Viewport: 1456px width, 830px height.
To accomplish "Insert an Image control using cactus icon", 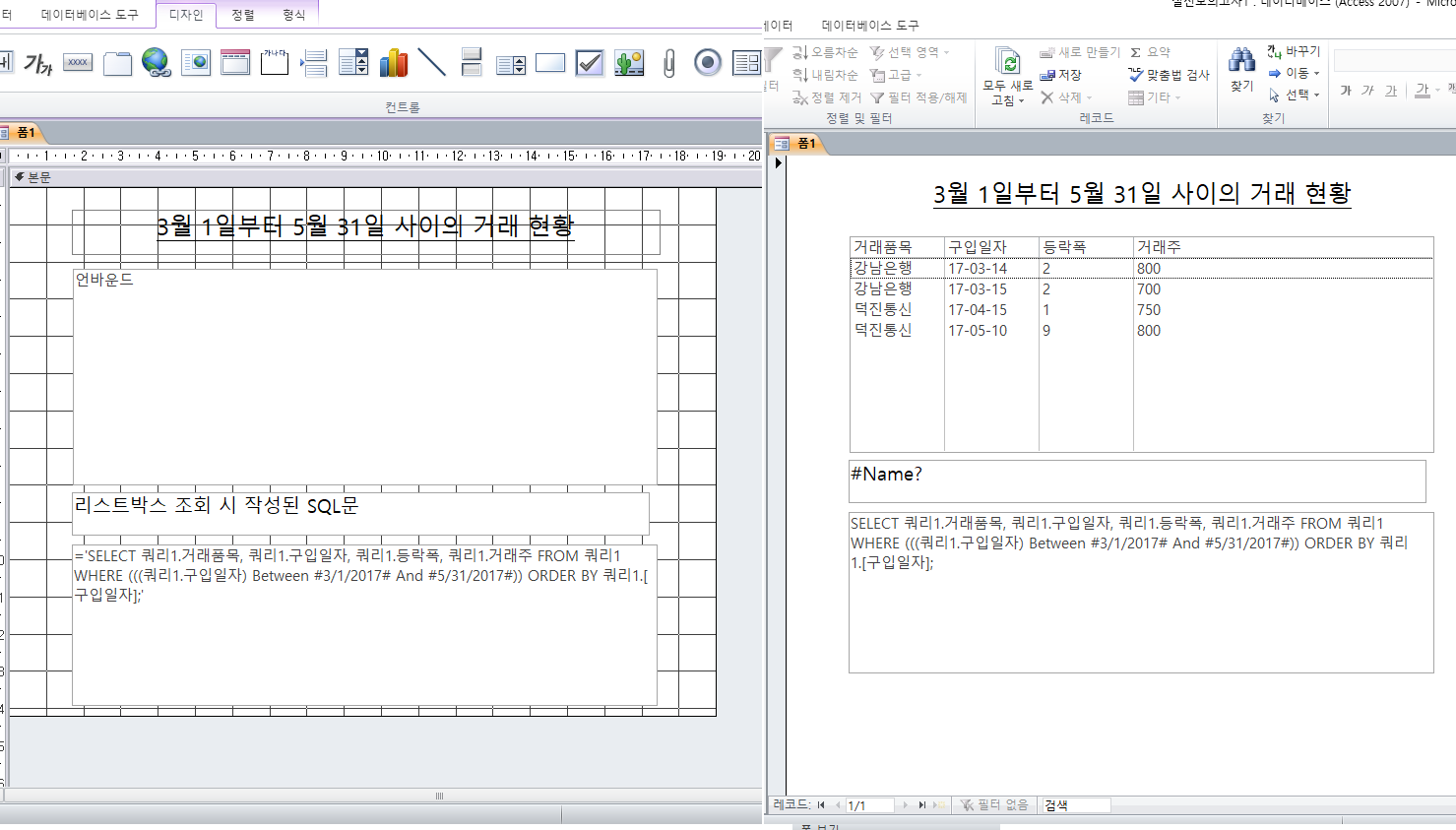I will tap(629, 63).
